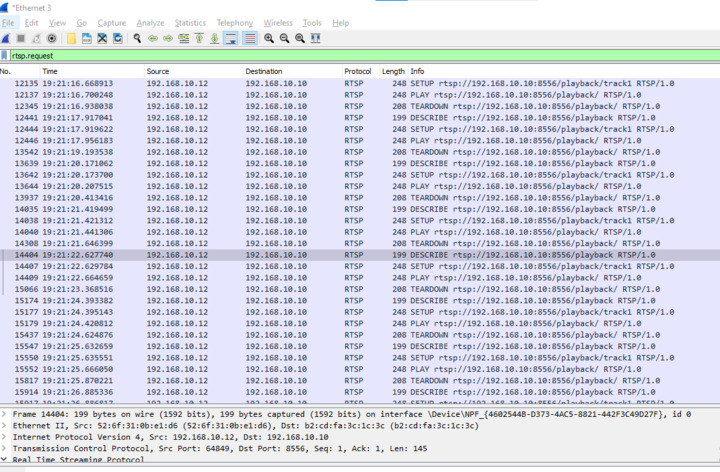Click the find packet magnifier icon
This screenshot has width=720, height=472.
[x=137, y=38]
